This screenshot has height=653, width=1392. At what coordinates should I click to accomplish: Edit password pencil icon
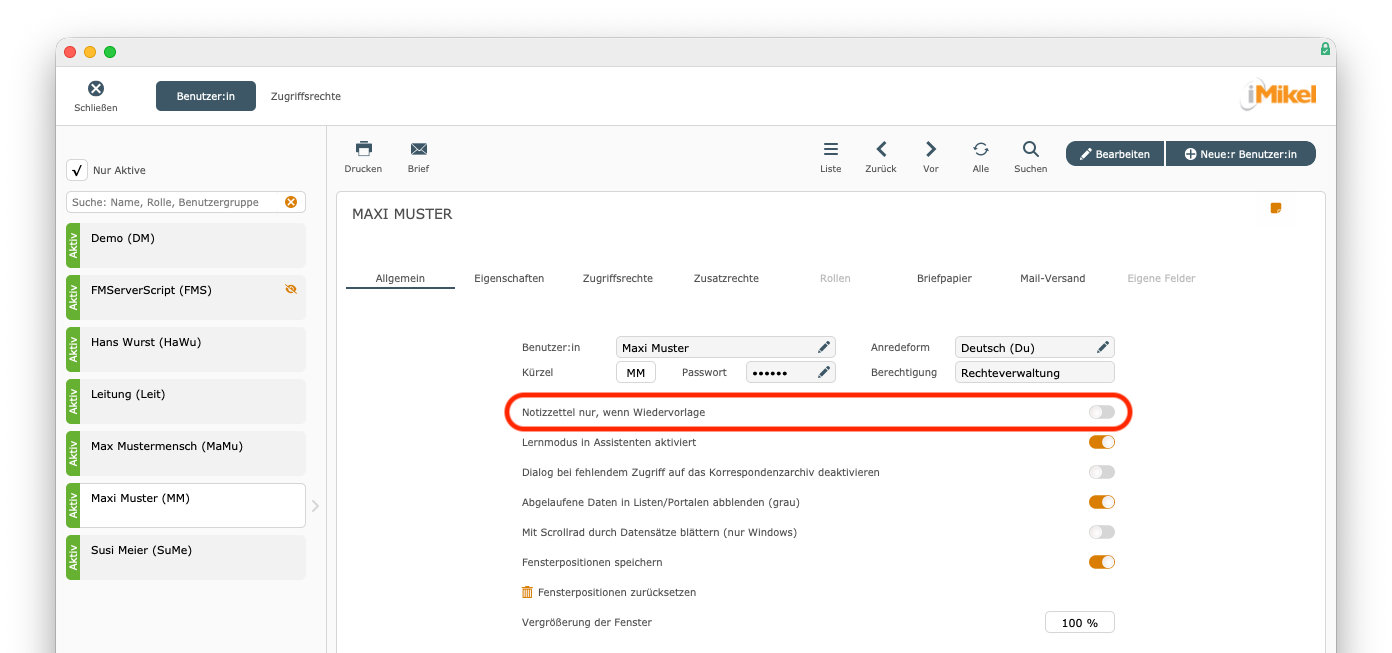click(x=824, y=372)
